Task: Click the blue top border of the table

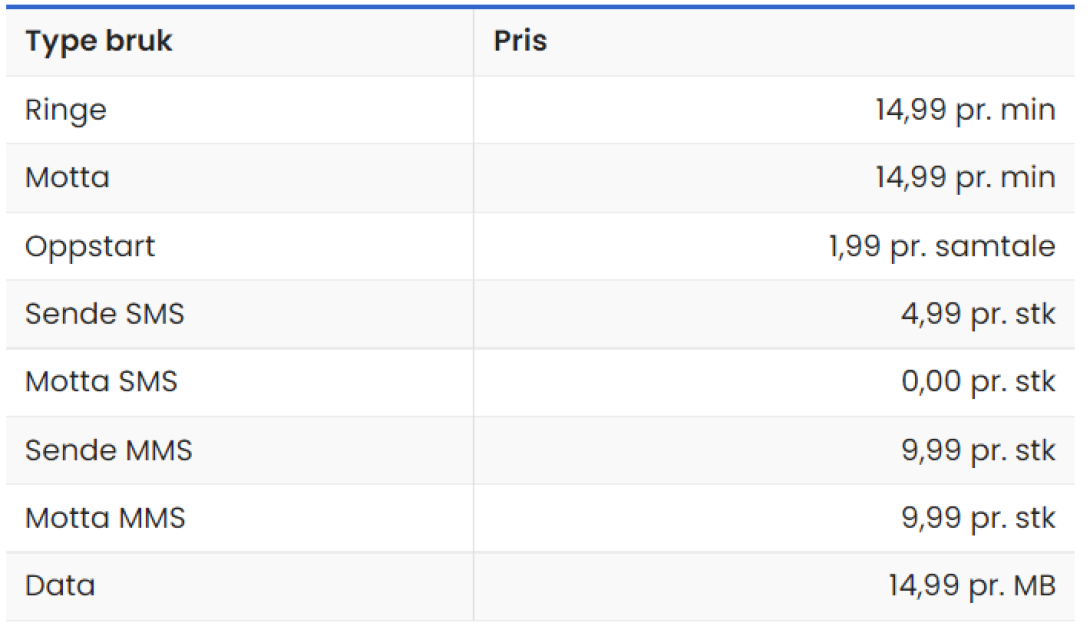Action: click(540, 7)
